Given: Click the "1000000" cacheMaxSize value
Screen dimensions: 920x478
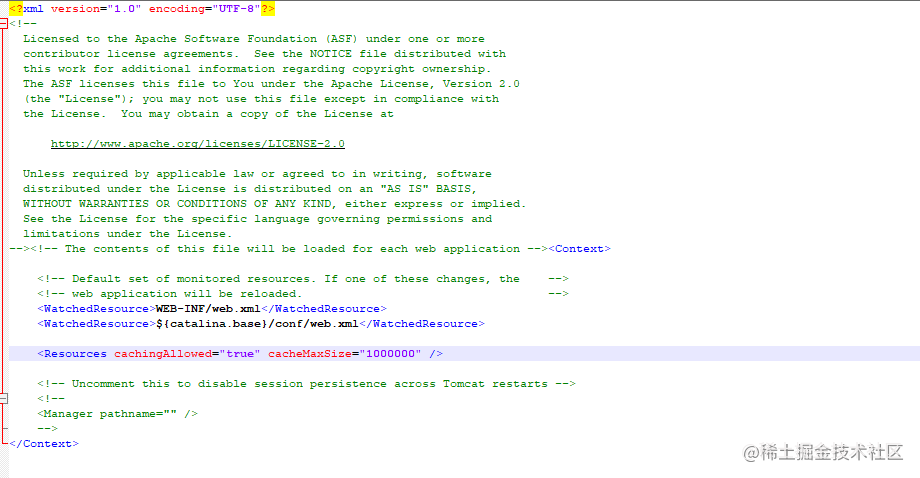Looking at the screenshot, I should tap(390, 354).
